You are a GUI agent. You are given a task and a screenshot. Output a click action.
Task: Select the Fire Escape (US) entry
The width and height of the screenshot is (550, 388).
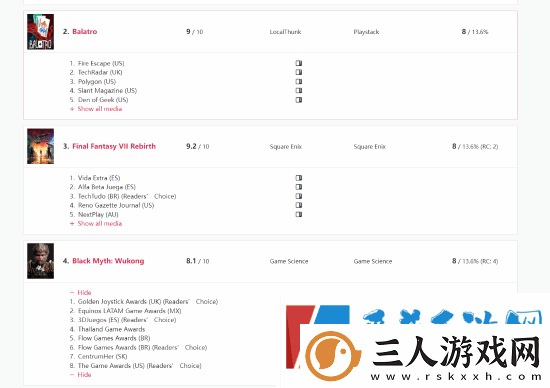[101, 63]
